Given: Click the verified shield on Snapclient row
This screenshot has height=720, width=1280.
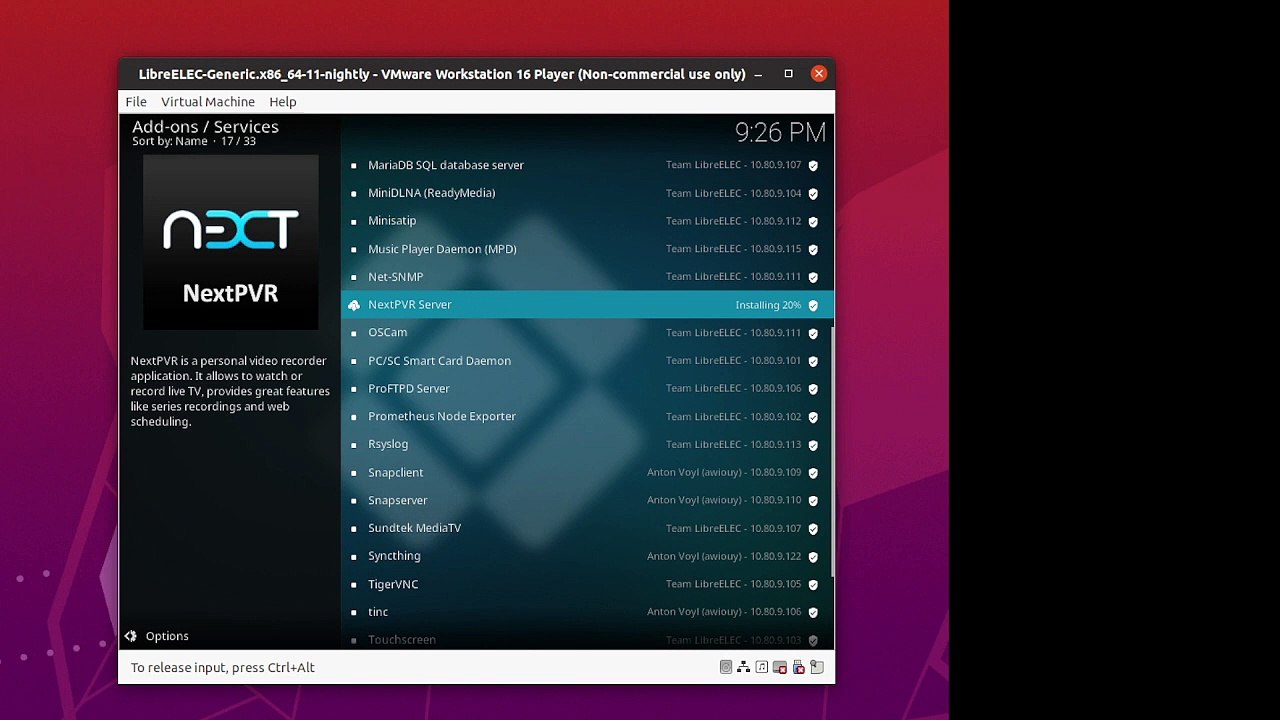Looking at the screenshot, I should pos(813,473).
